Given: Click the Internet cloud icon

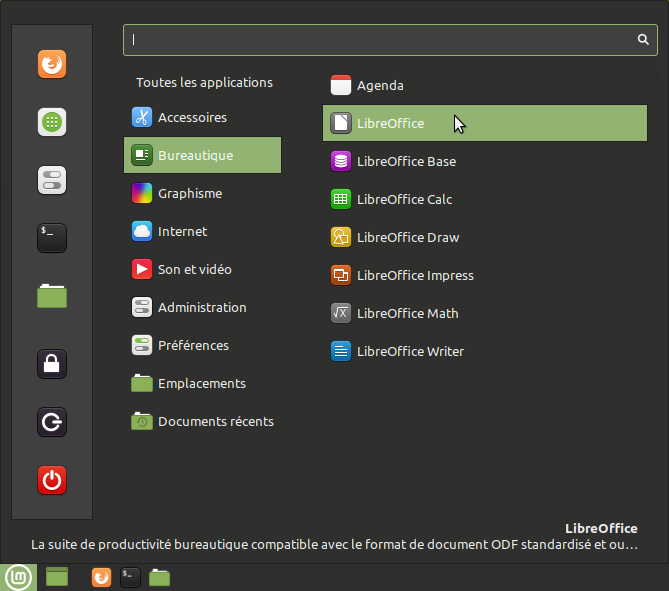Looking at the screenshot, I should point(142,231).
